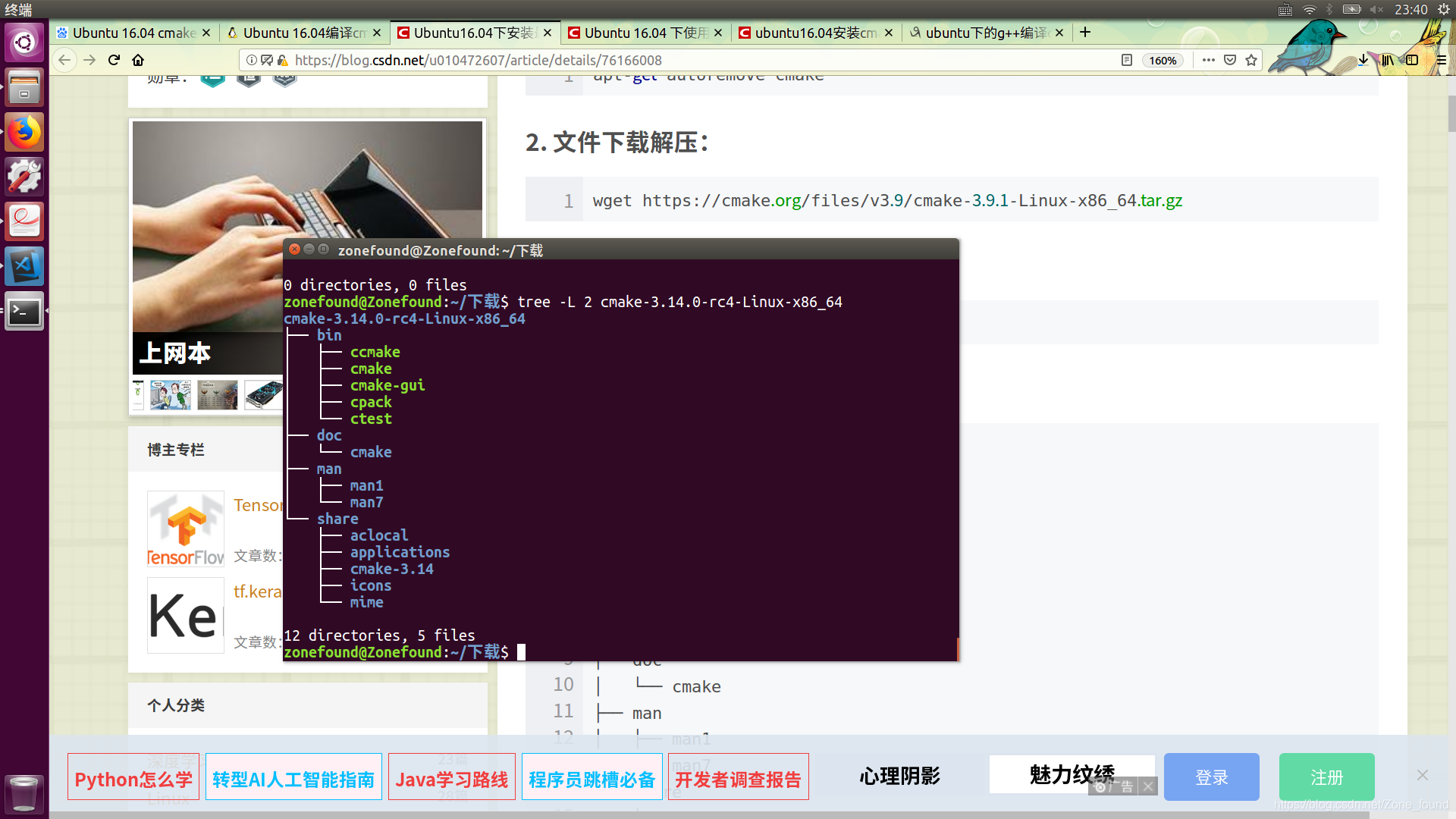Reset the 160% zoom level badge
The width and height of the screenshot is (1456, 819).
click(x=1163, y=61)
